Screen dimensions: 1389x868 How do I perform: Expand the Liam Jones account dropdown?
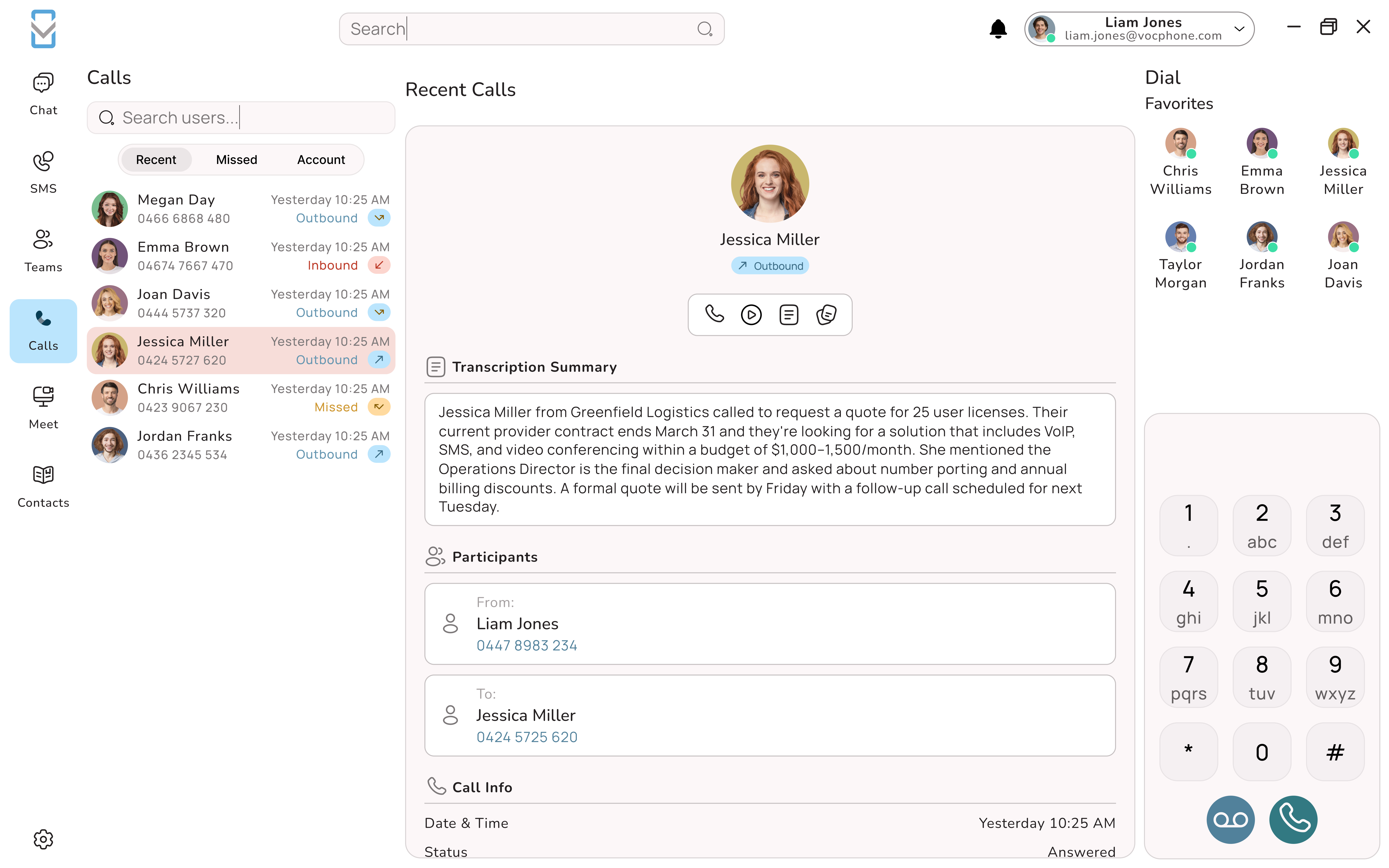[1239, 29]
